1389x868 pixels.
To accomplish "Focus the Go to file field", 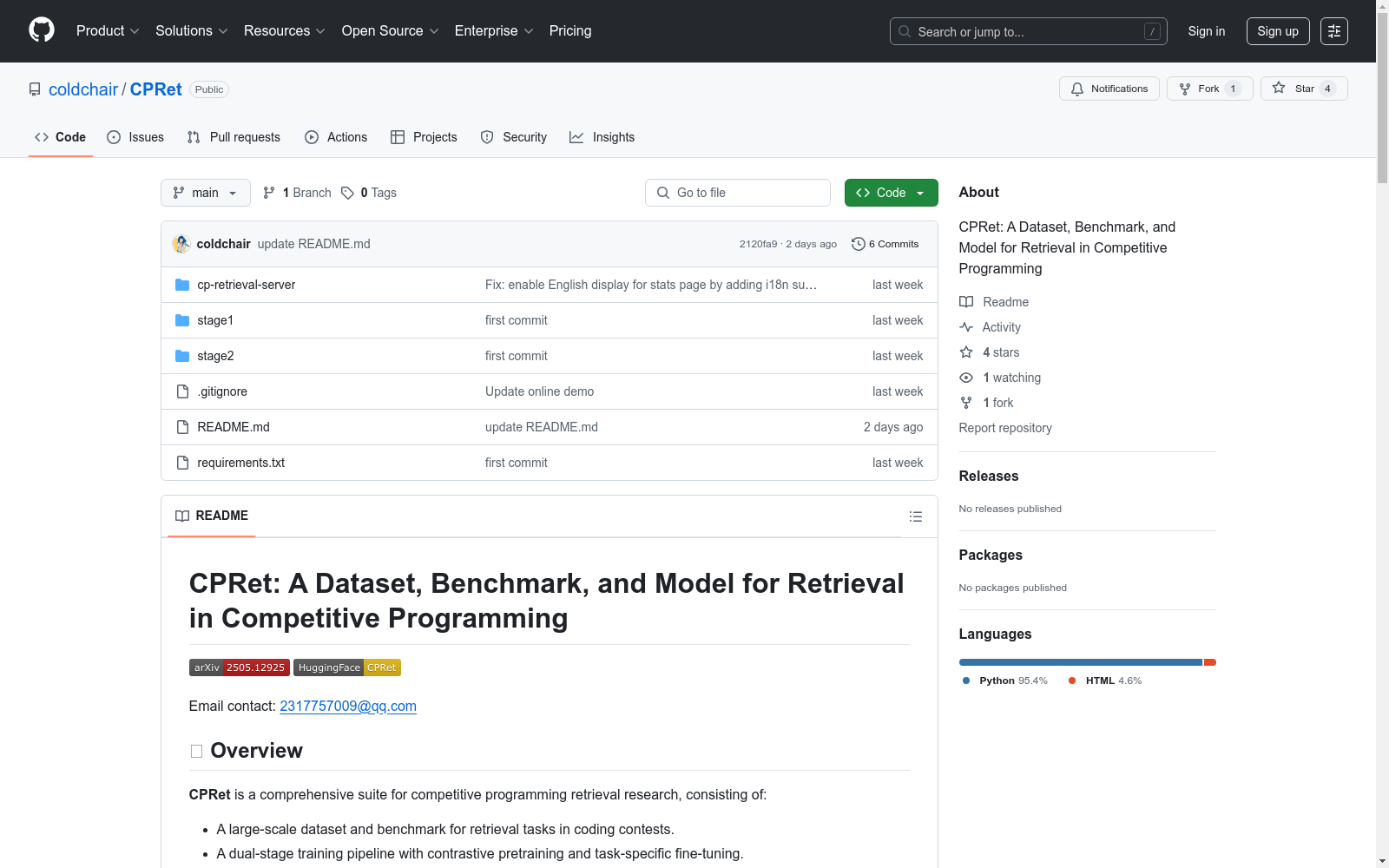I will point(738,193).
